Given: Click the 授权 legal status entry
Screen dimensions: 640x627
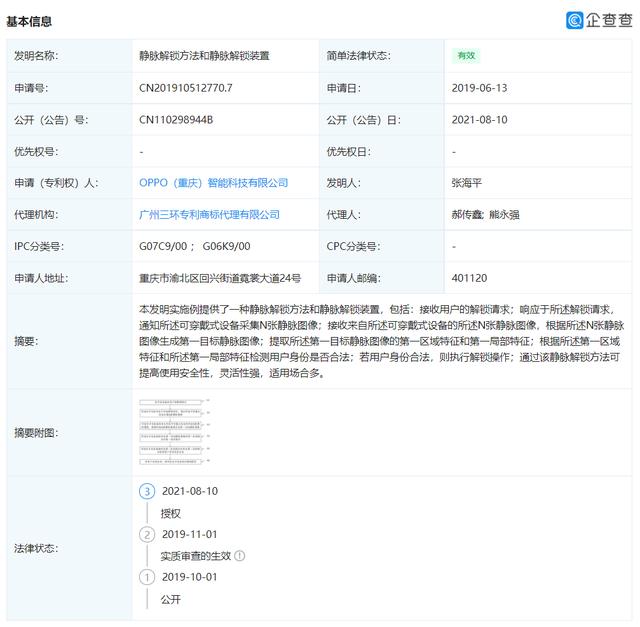Looking at the screenshot, I should point(171,513).
